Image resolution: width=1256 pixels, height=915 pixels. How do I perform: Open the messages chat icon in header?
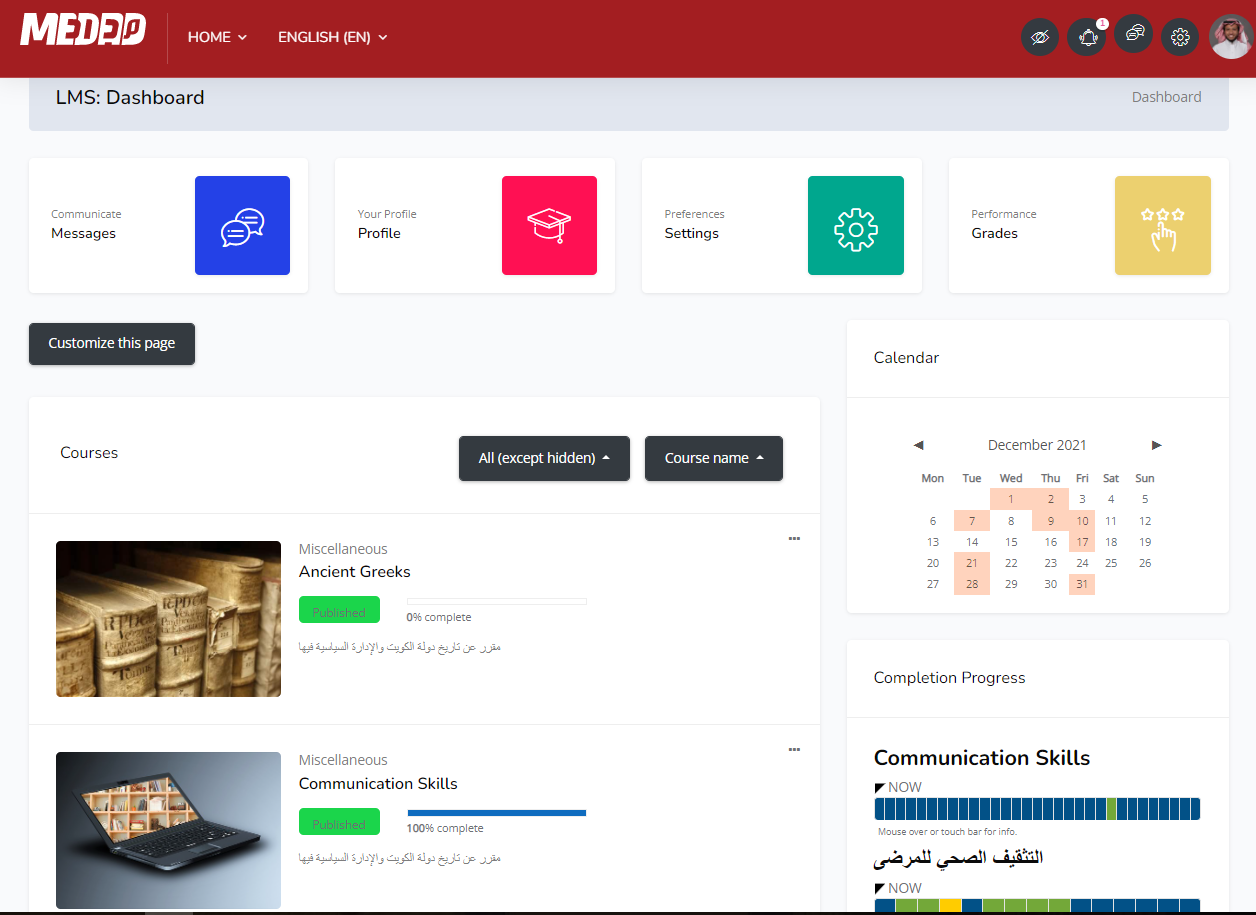coord(1134,36)
